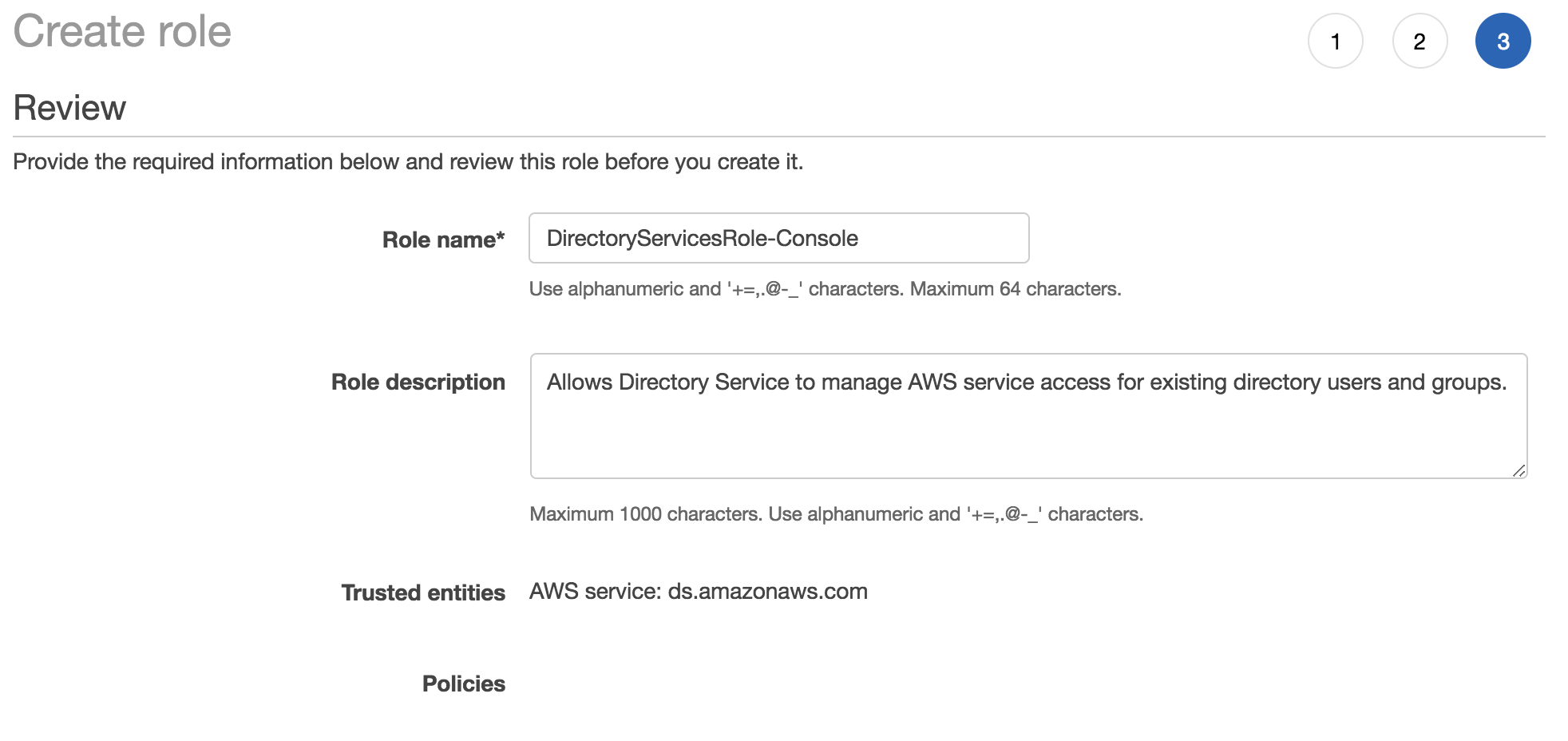
Task: Click the 'Review' section heading
Action: [x=70, y=108]
